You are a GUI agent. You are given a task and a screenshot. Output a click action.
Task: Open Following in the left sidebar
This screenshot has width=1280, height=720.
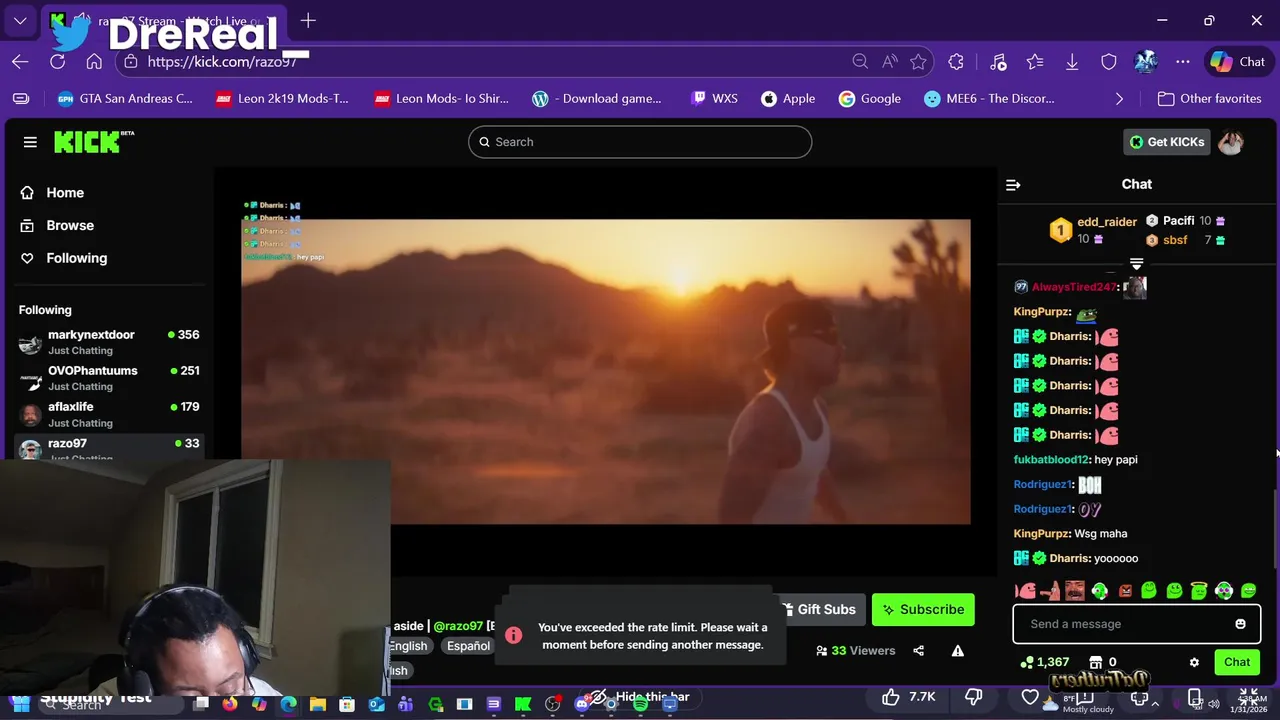(x=76, y=258)
